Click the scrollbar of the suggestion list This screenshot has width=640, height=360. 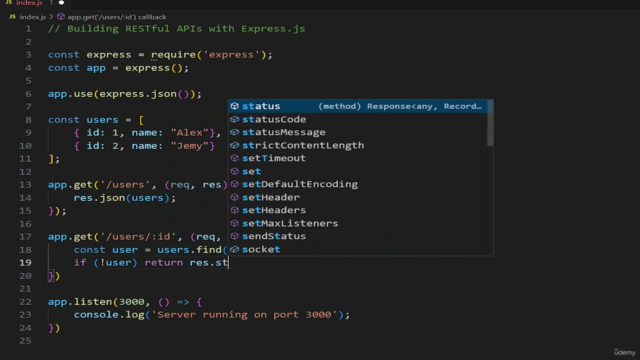point(490,123)
